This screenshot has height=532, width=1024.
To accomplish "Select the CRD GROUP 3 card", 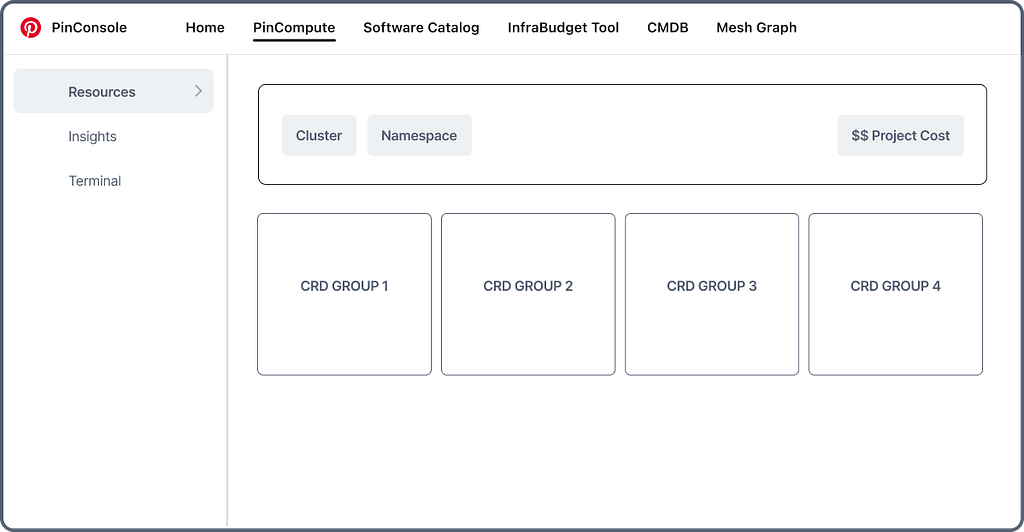I will pos(712,294).
